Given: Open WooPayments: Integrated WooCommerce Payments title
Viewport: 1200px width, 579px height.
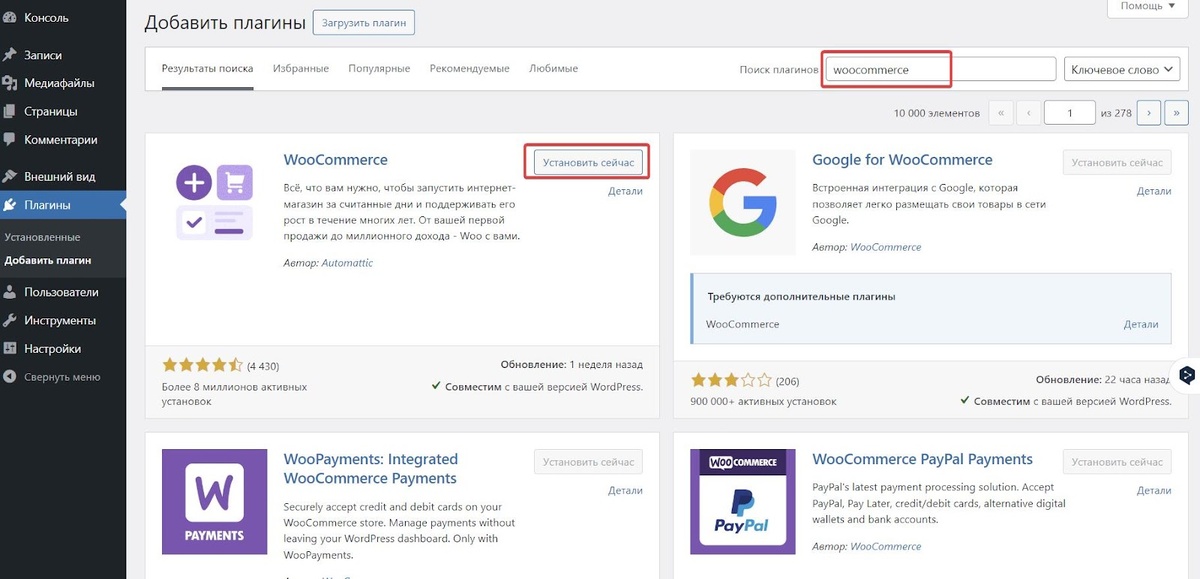Looking at the screenshot, I should 371,469.
